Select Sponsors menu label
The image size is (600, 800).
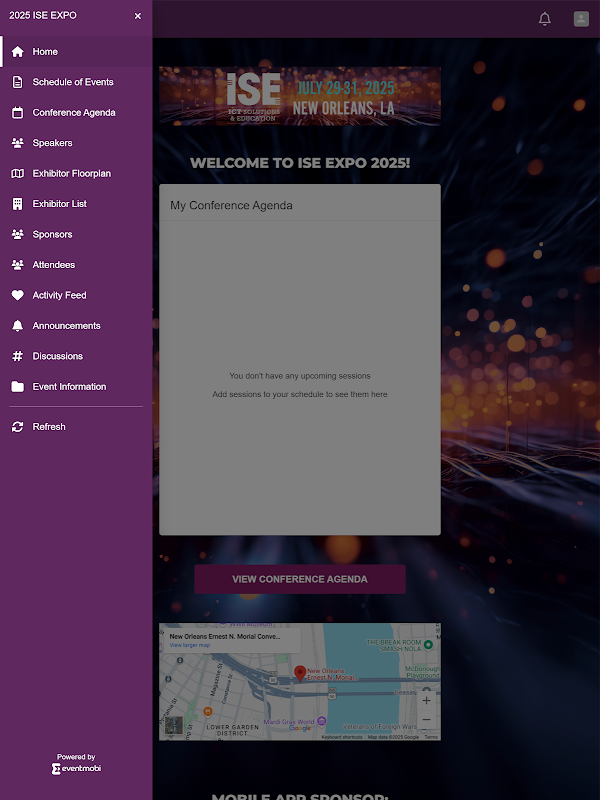(x=53, y=234)
